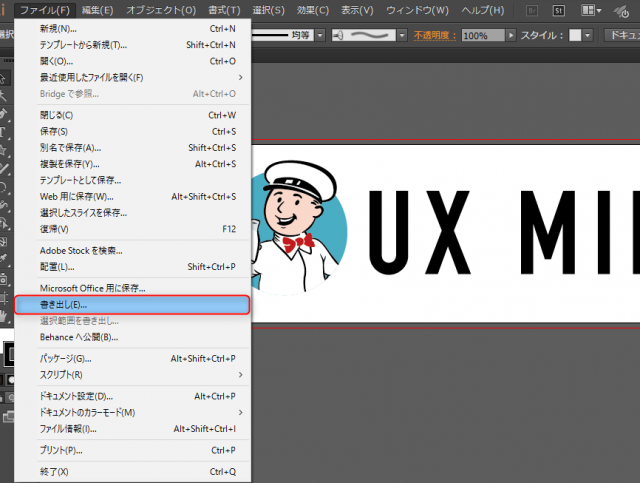Open the stroke profile 均等 dropdown

[x=321, y=35]
